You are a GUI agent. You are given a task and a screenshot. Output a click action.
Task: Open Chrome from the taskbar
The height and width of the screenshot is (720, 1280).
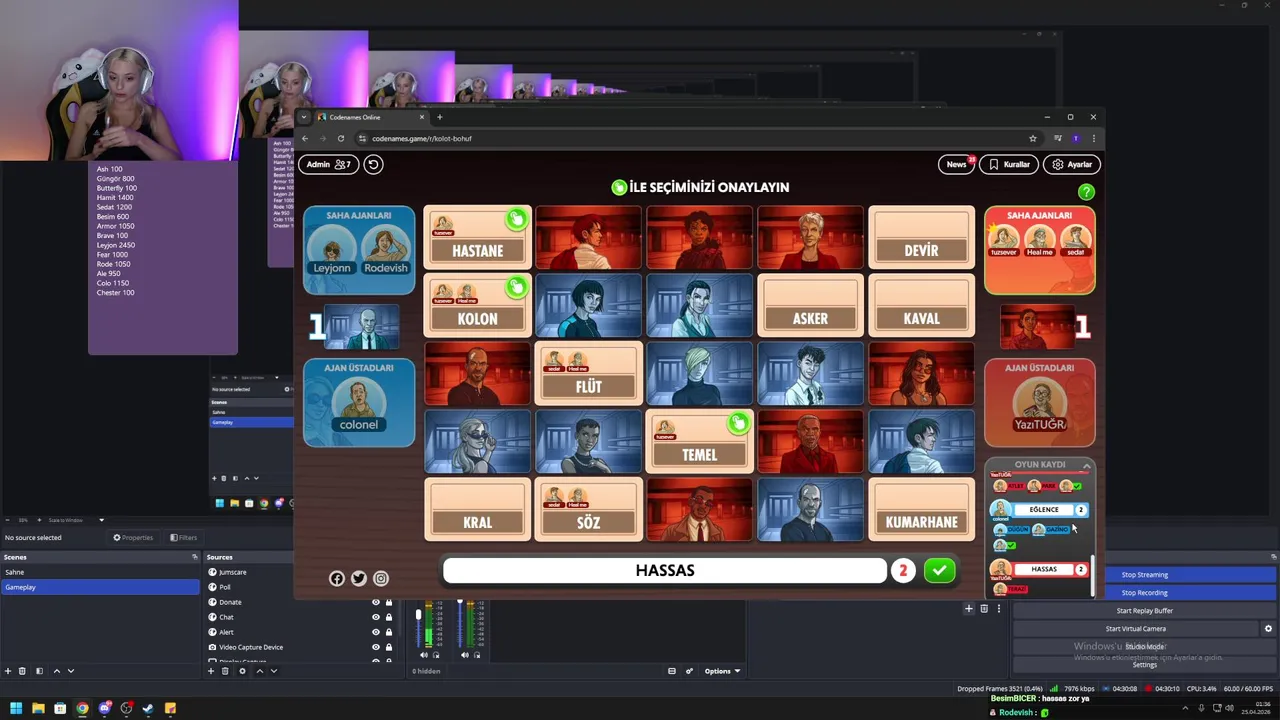coord(82,708)
